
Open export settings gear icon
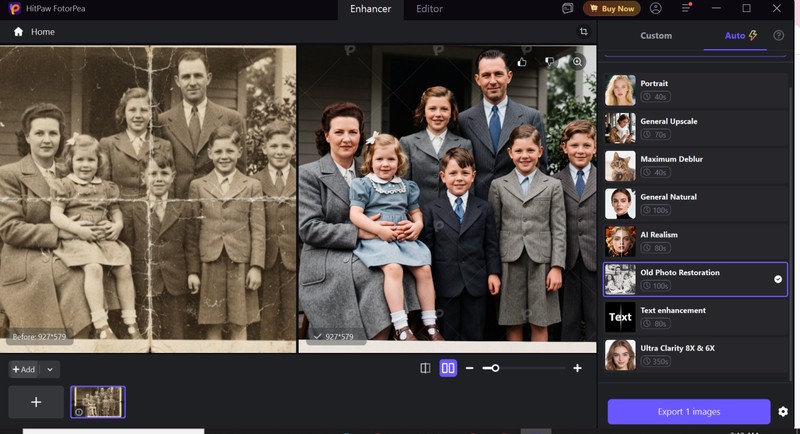coord(783,411)
